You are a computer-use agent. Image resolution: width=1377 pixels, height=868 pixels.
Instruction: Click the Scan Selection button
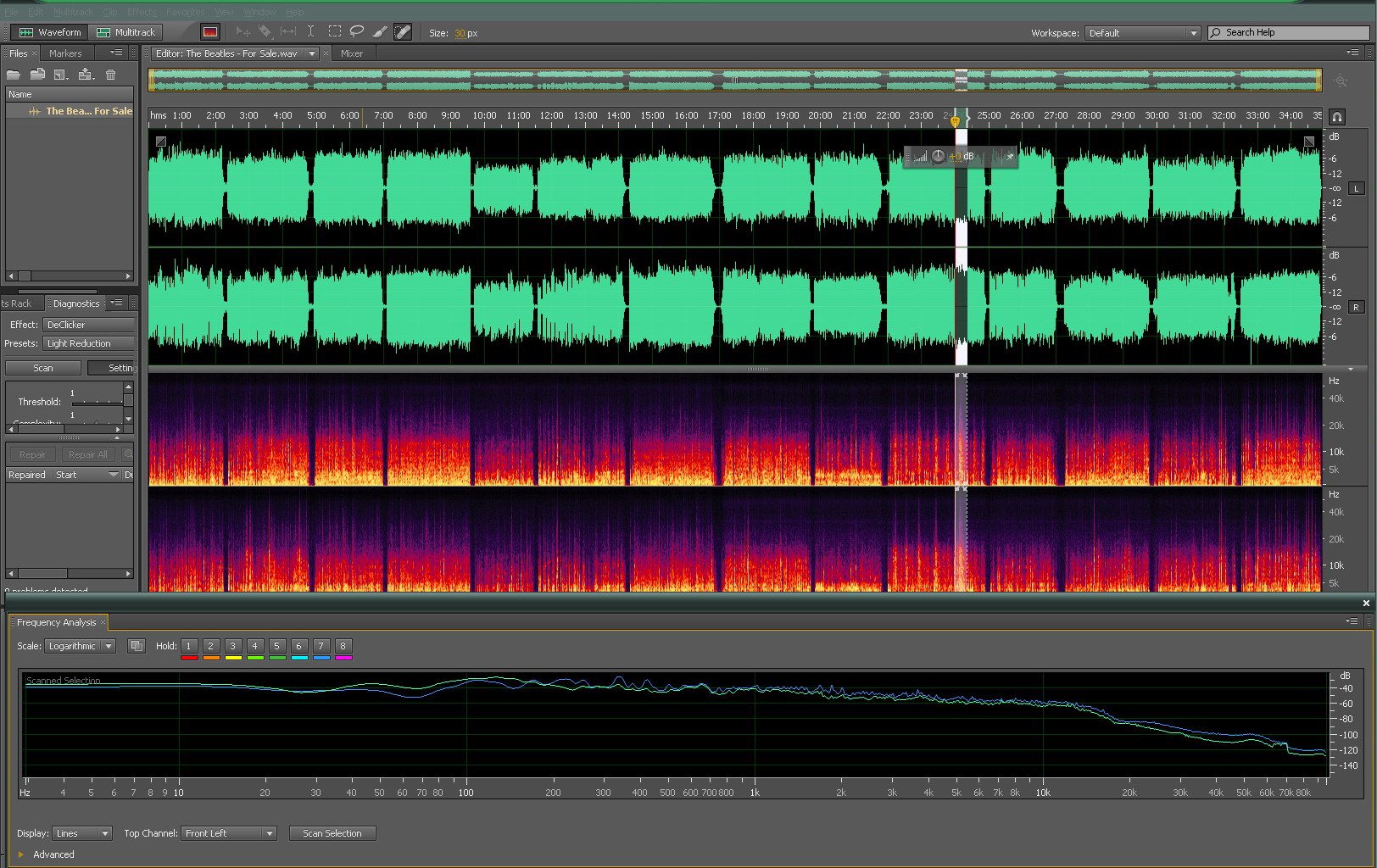(x=332, y=833)
